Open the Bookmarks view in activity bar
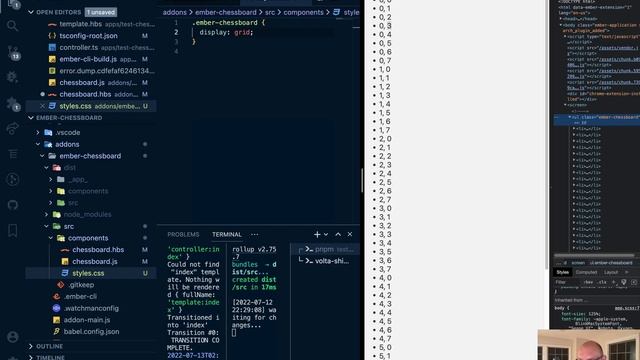Viewport: 640px width, 360px height. [x=12, y=230]
